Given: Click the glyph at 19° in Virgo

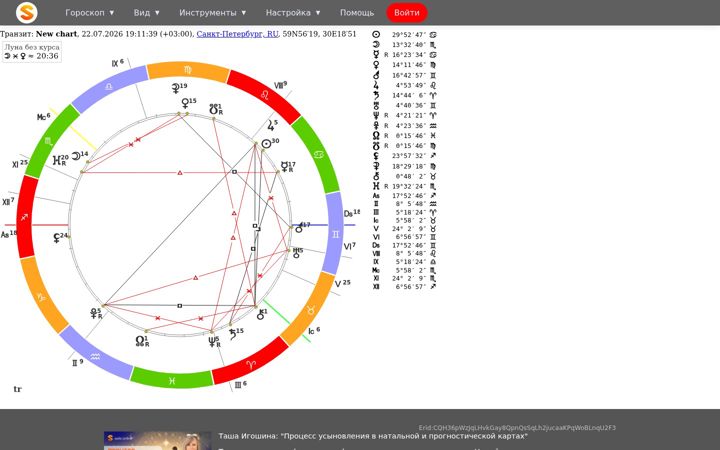Looking at the screenshot, I should click(x=176, y=88).
